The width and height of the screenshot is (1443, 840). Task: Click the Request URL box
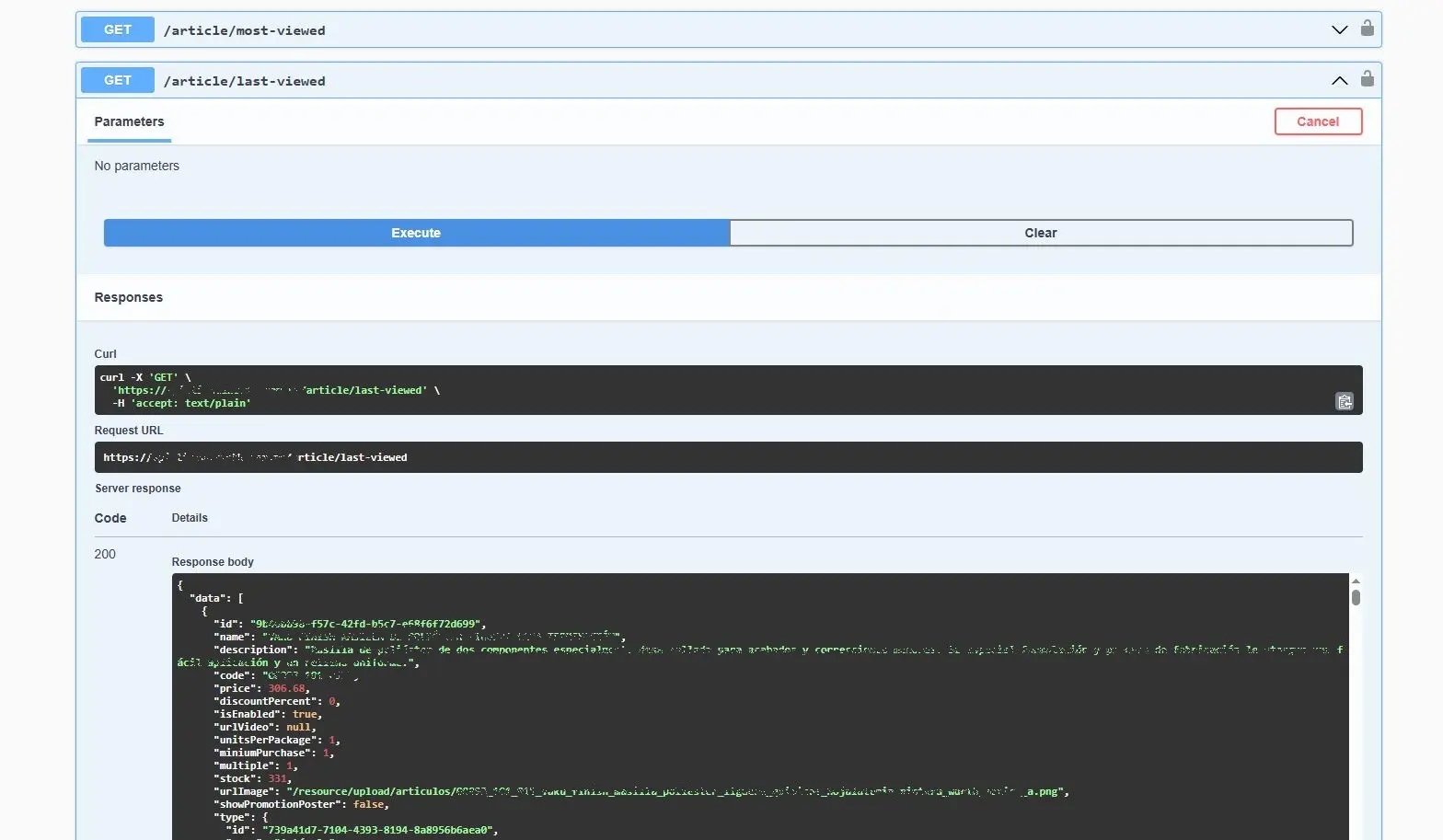pyautogui.click(x=727, y=457)
